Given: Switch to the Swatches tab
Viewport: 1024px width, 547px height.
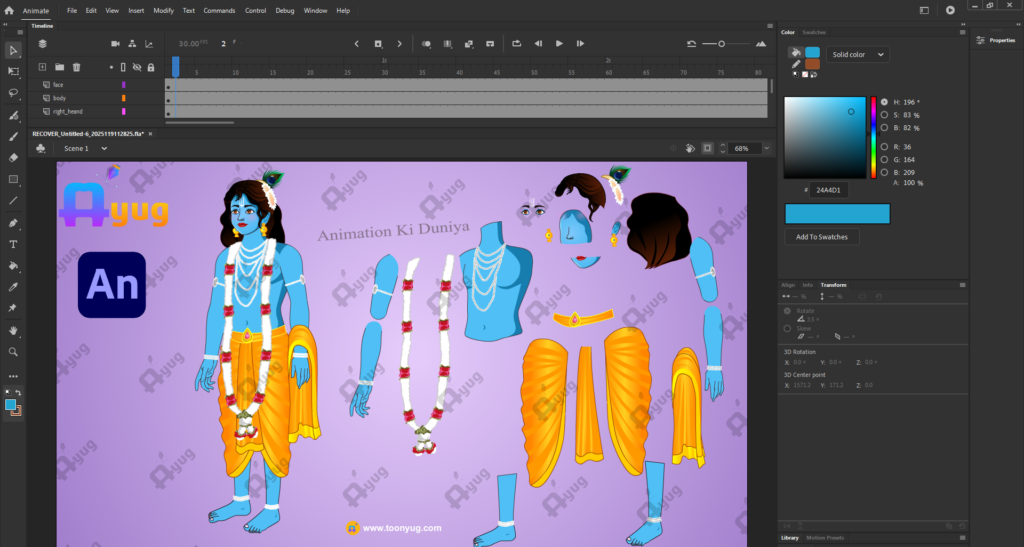Looking at the screenshot, I should tap(814, 32).
